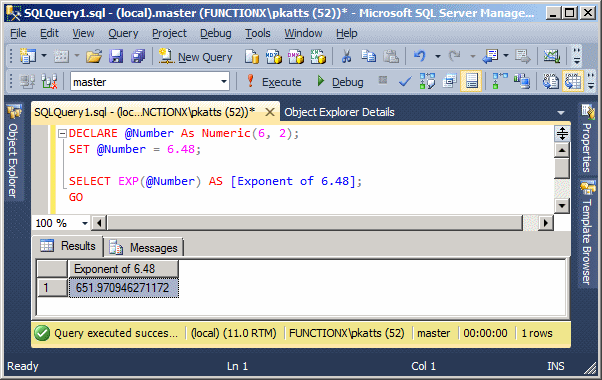602x380 pixels.
Task: Open the Help menu
Action: (346, 34)
